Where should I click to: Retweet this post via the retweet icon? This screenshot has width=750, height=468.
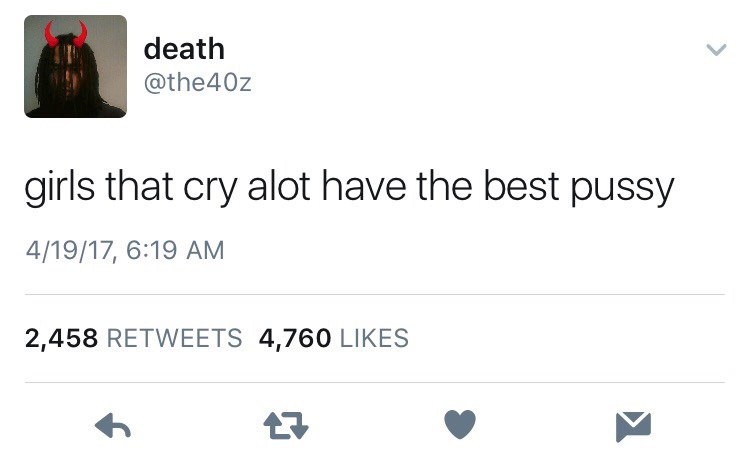click(x=286, y=425)
